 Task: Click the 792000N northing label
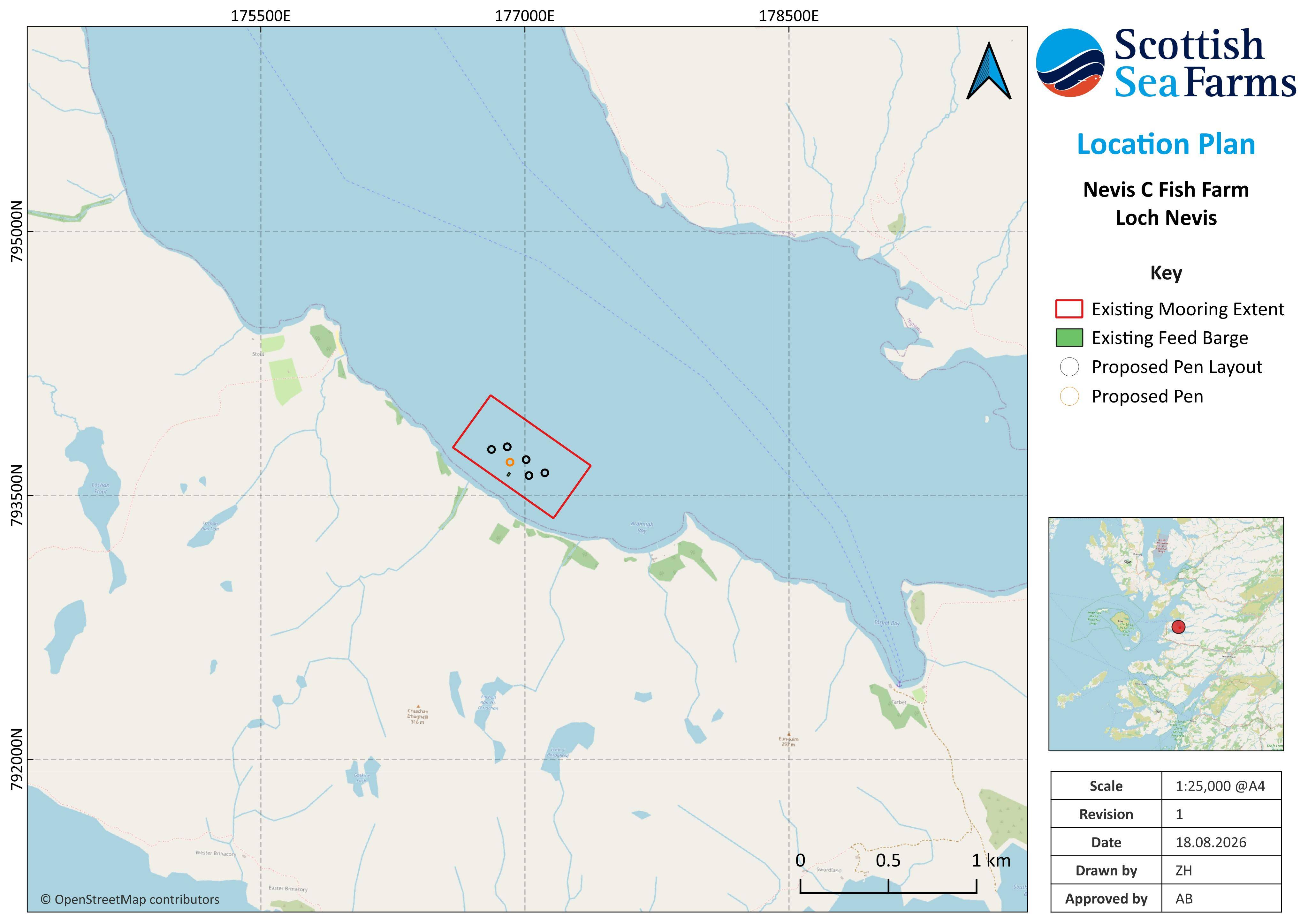point(17,760)
